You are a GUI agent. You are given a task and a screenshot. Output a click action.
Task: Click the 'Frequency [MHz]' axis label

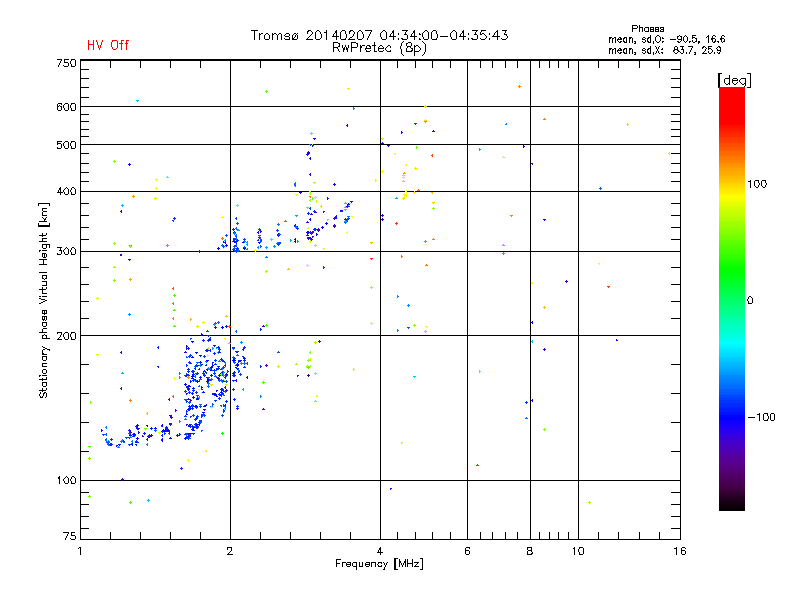click(379, 564)
